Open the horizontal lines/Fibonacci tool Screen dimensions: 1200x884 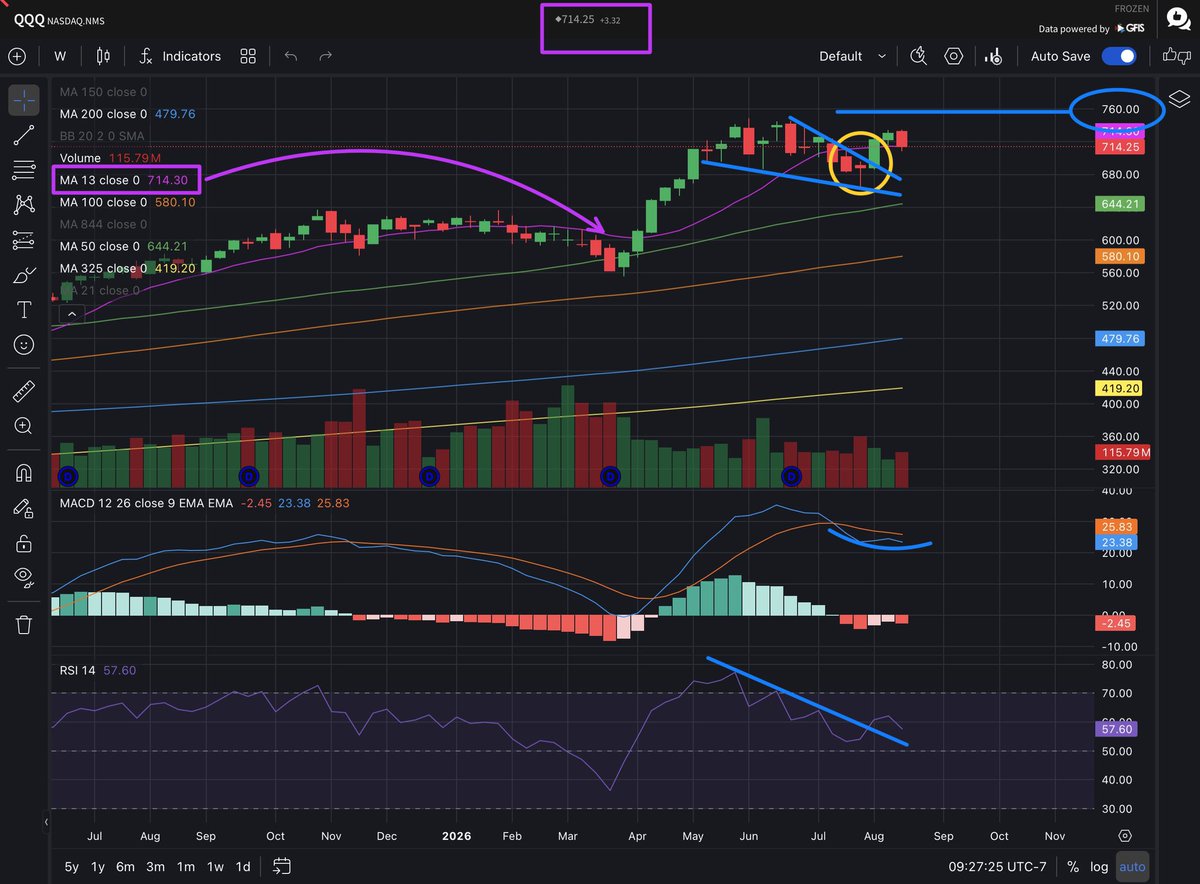[x=24, y=169]
